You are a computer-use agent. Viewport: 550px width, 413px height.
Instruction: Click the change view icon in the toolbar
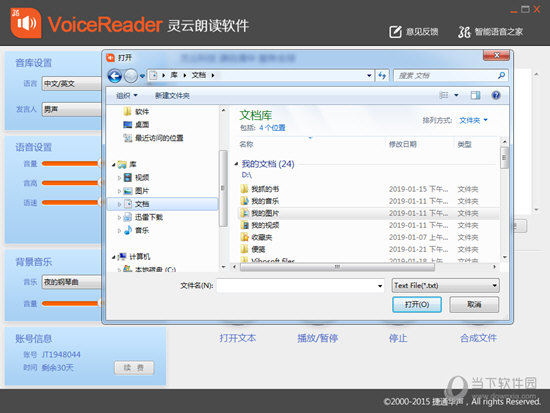[444, 95]
